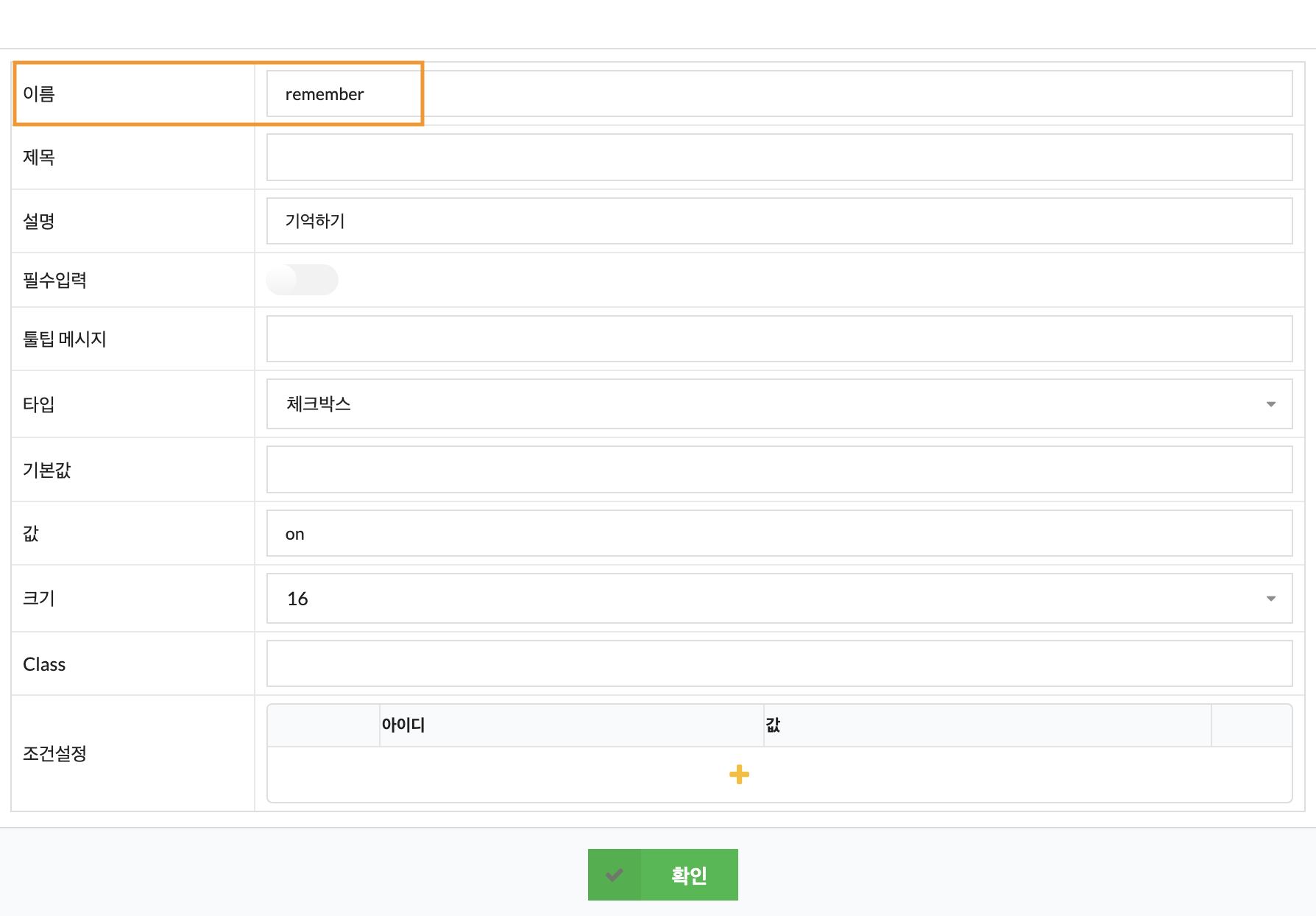Click the 기본값 input field
Viewport: 1316px width, 916px height.
779,469
